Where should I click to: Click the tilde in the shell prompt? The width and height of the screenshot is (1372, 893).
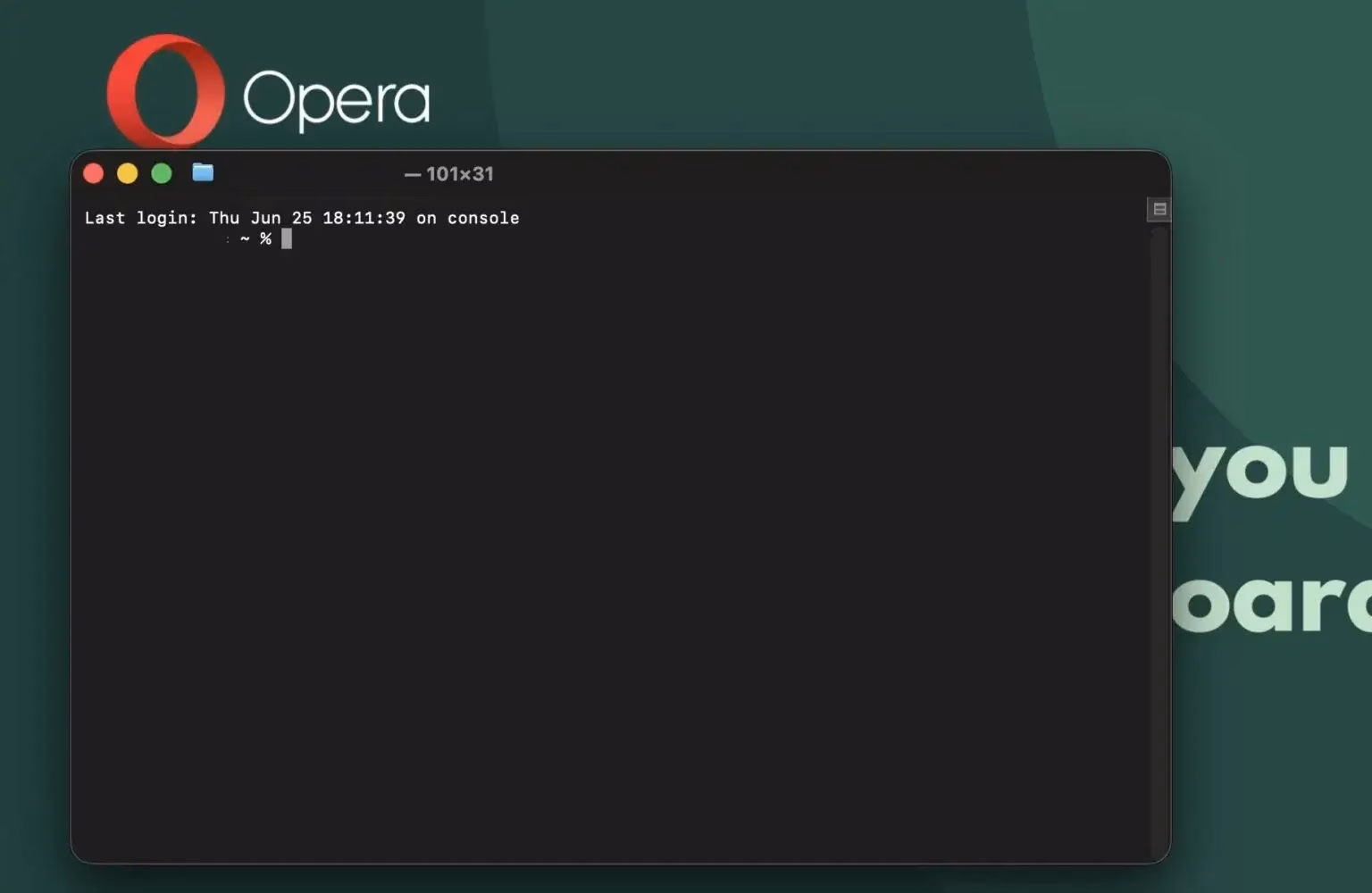(x=245, y=238)
